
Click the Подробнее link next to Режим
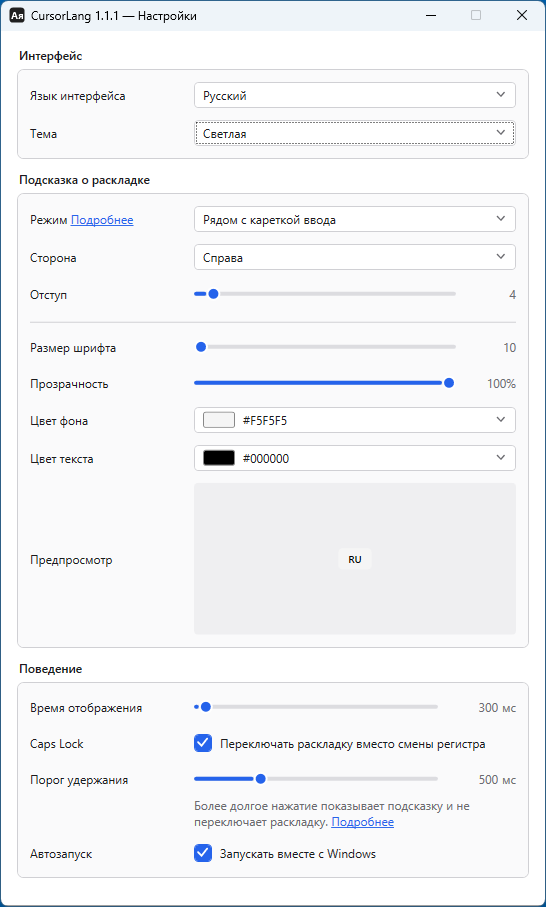102,220
